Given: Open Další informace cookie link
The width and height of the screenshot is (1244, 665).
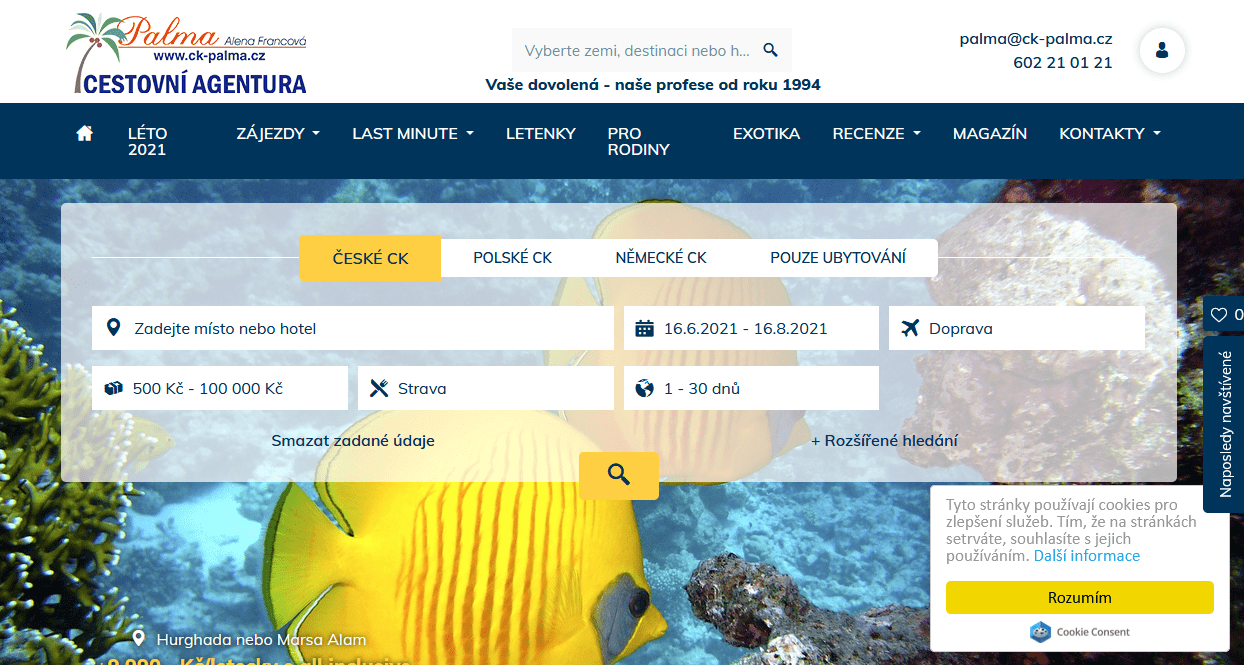Looking at the screenshot, I should [1087, 556].
